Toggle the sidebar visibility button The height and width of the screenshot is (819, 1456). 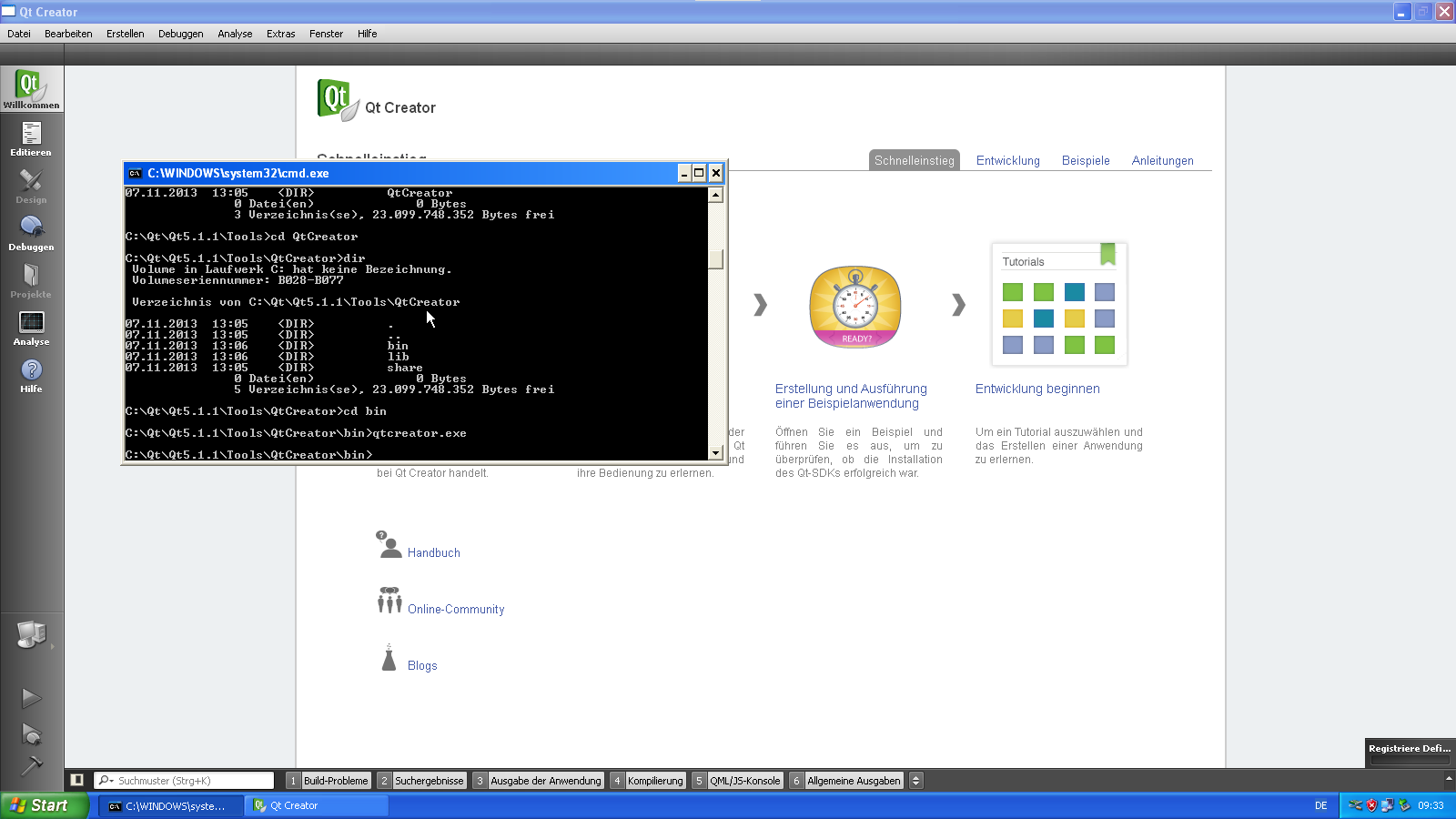(x=77, y=780)
